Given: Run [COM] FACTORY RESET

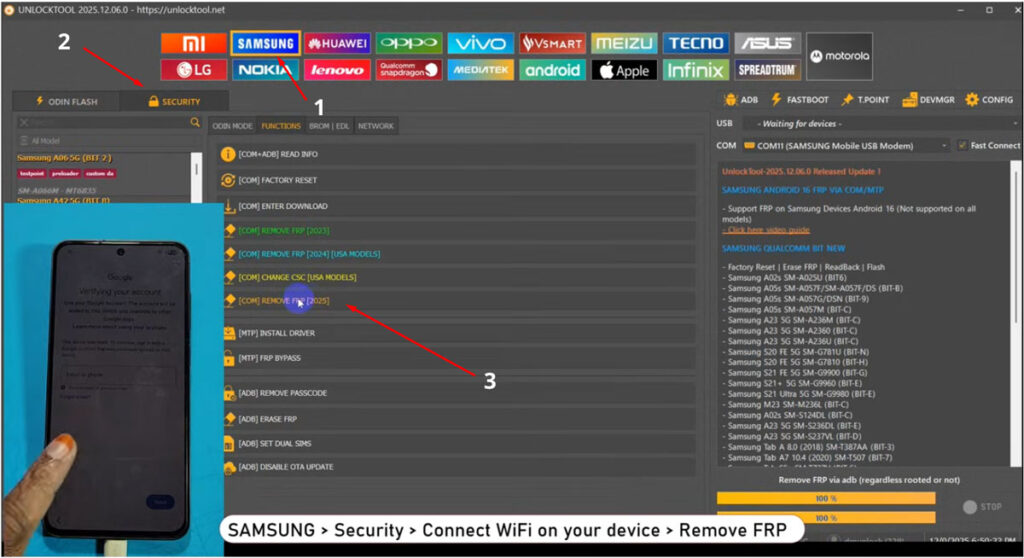Looking at the screenshot, I should [456, 180].
